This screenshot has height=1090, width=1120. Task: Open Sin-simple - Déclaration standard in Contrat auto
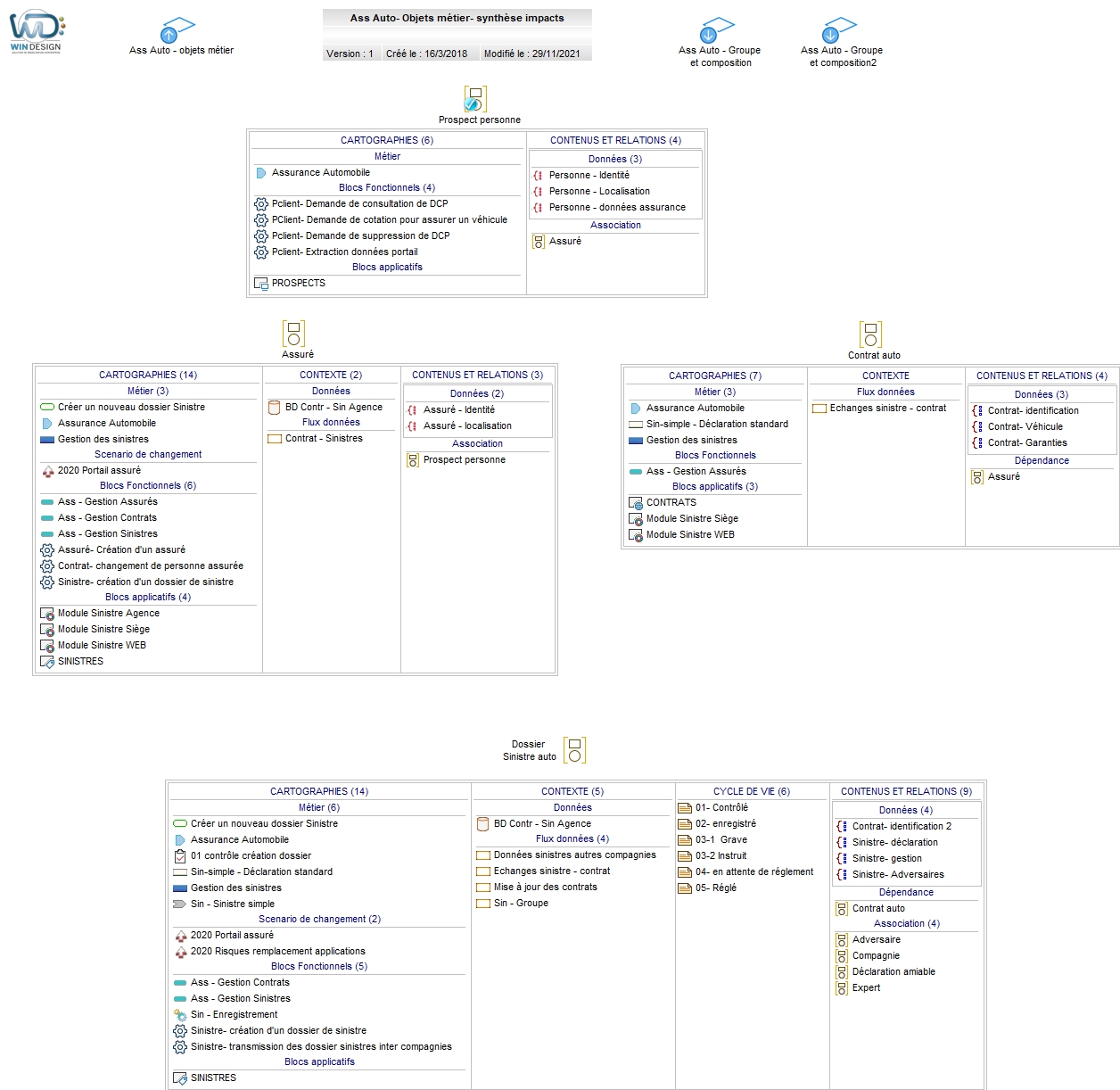[x=718, y=425]
